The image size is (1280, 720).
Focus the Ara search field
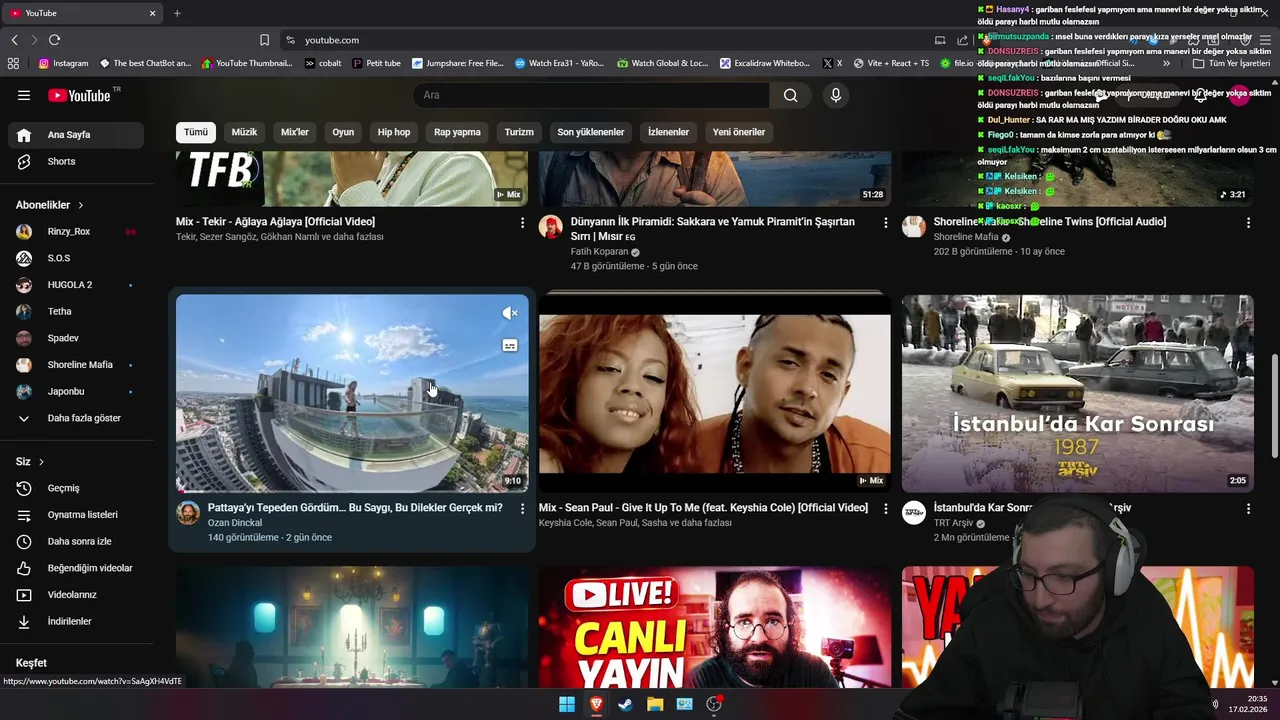[x=591, y=95]
